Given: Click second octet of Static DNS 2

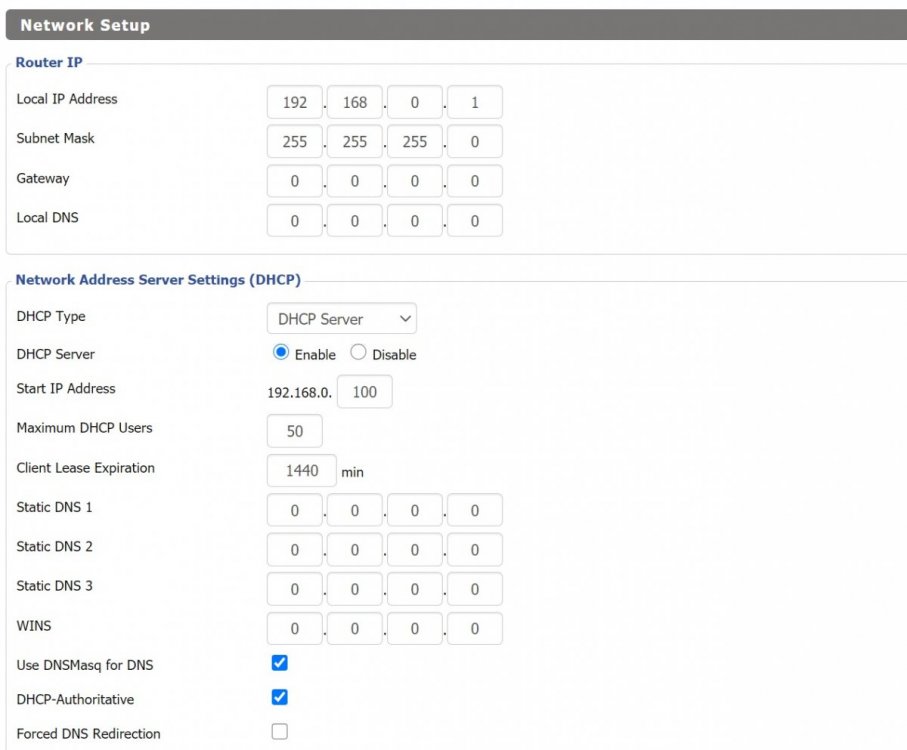Looking at the screenshot, I should tap(354, 550).
